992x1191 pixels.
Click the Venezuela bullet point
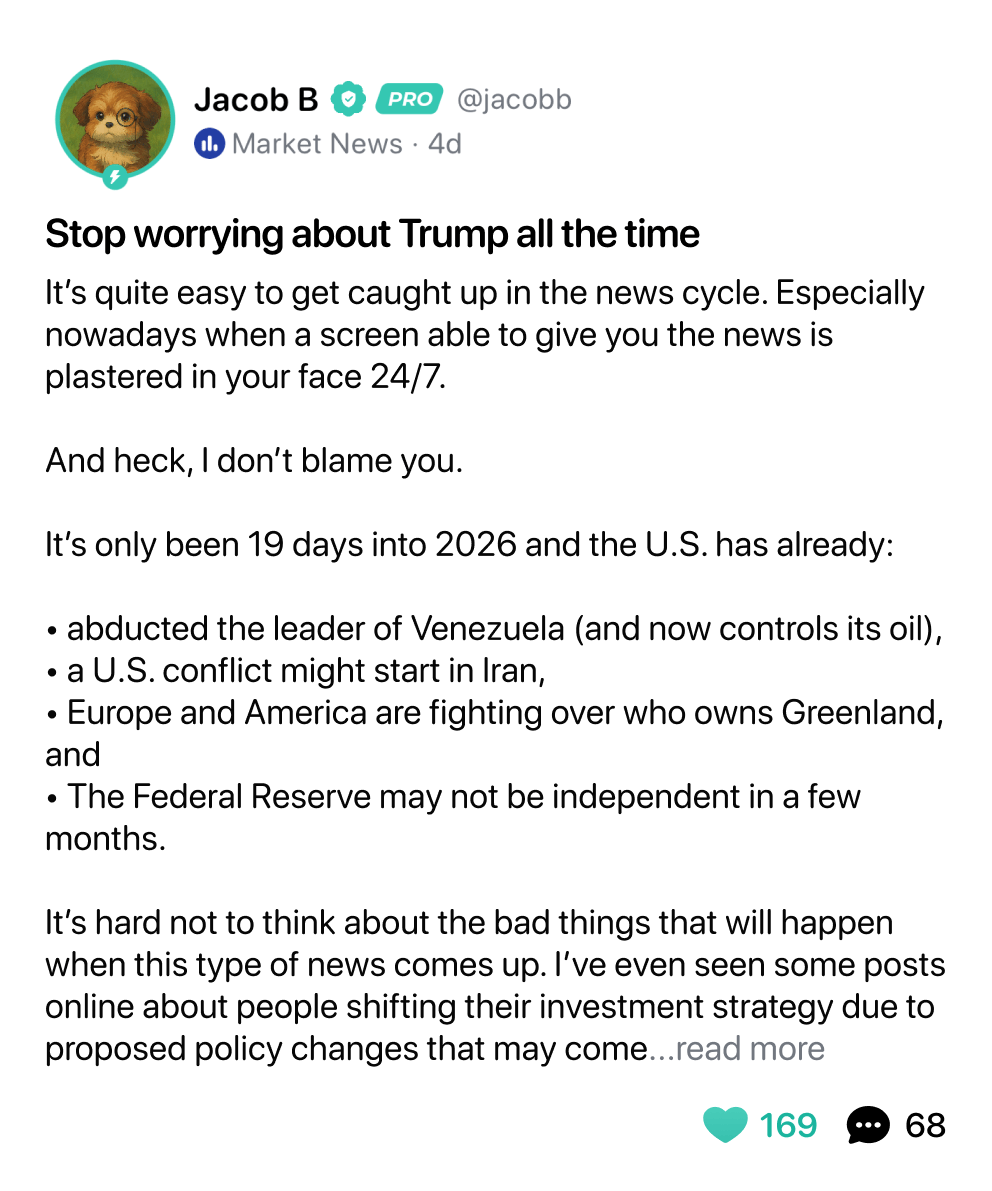[x=494, y=629]
